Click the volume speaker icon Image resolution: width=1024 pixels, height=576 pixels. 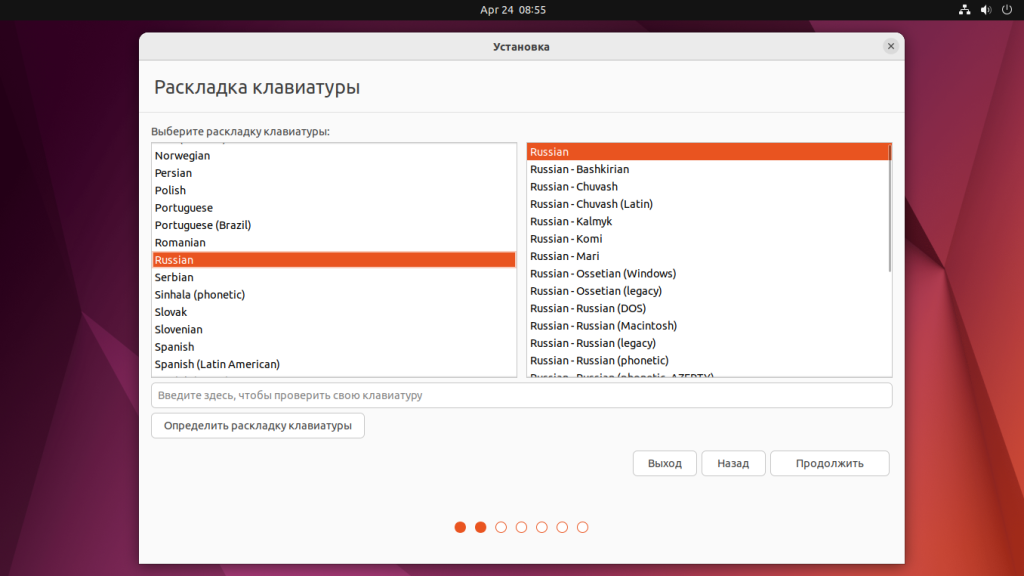[x=986, y=10]
